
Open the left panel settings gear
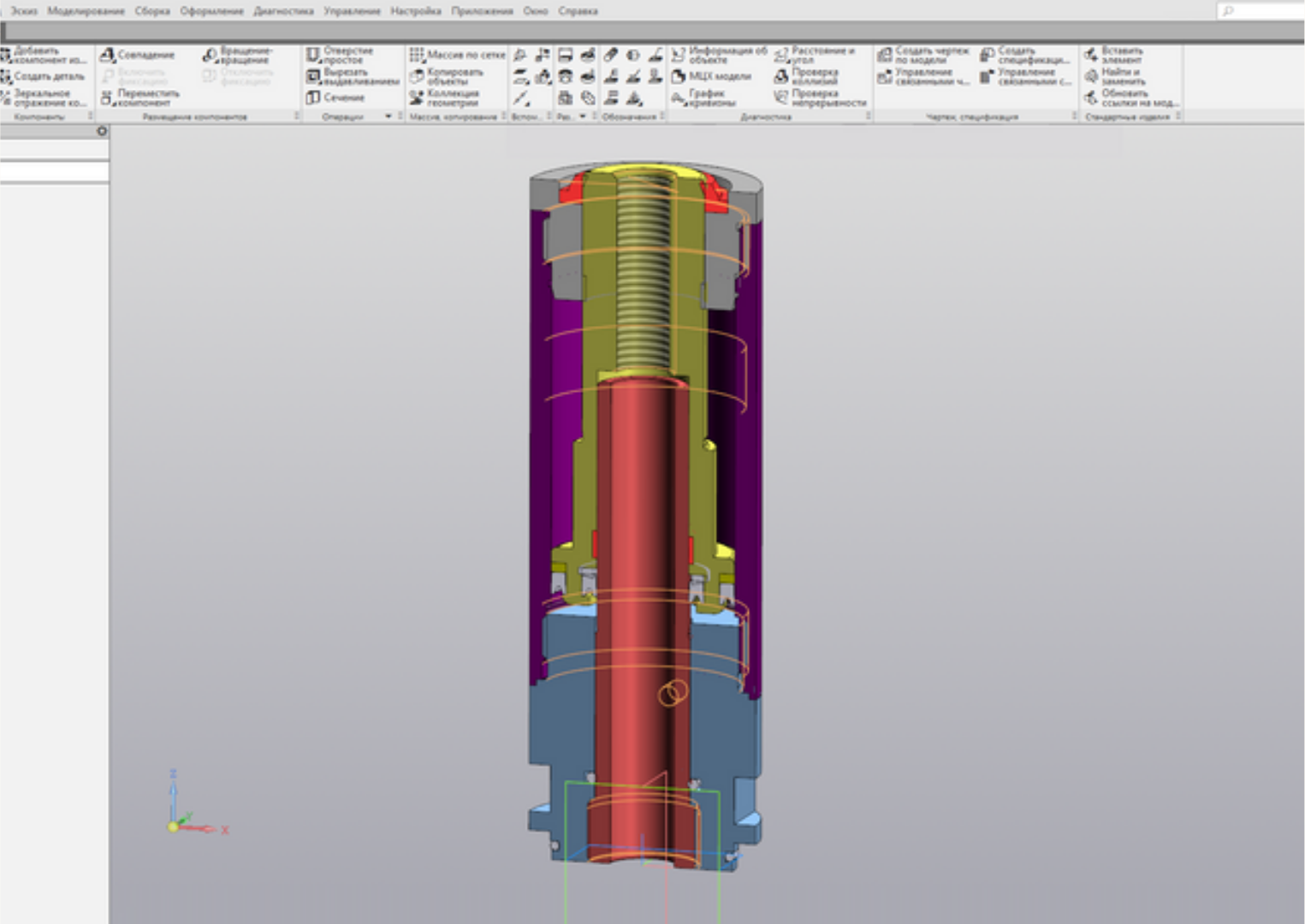tap(102, 131)
